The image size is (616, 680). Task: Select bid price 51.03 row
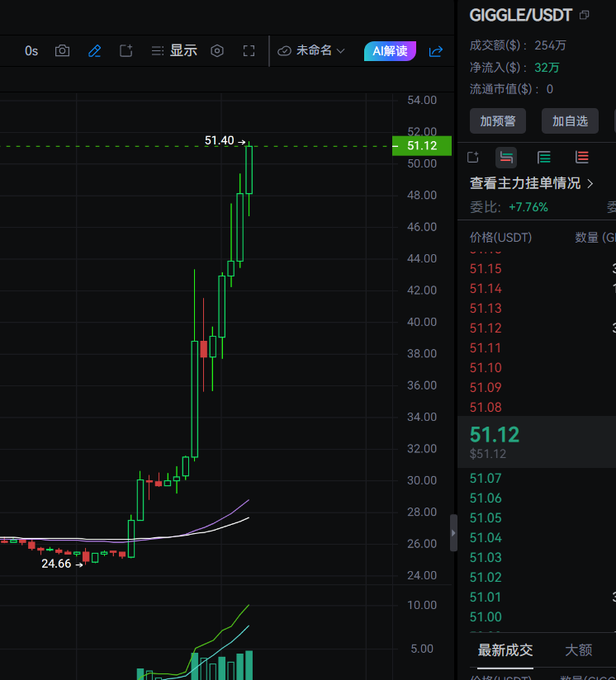[x=537, y=557]
